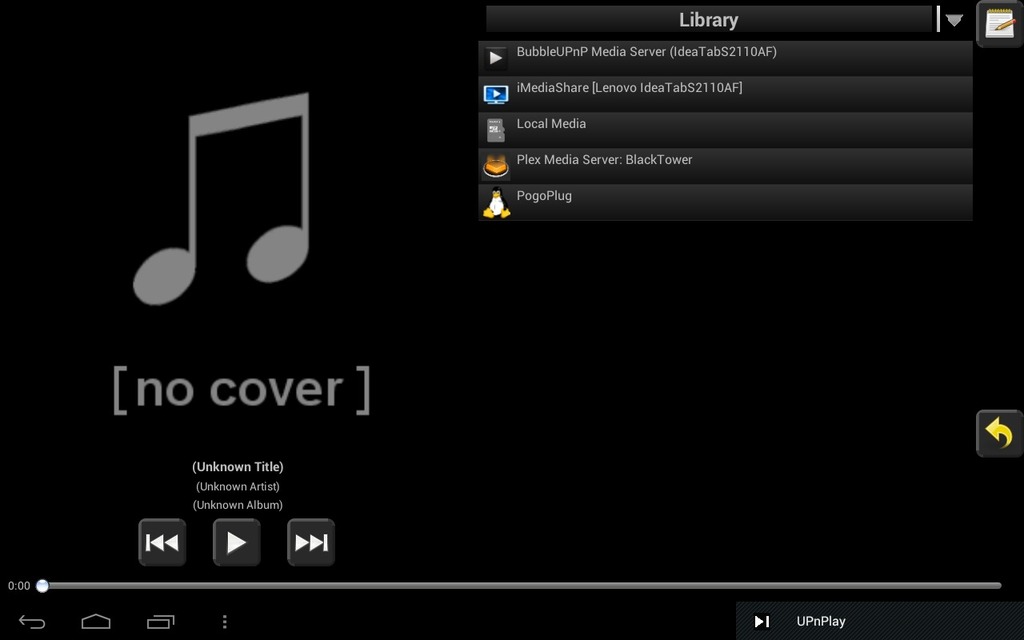Open Plex Media Server: BlackTower

tap(725, 166)
